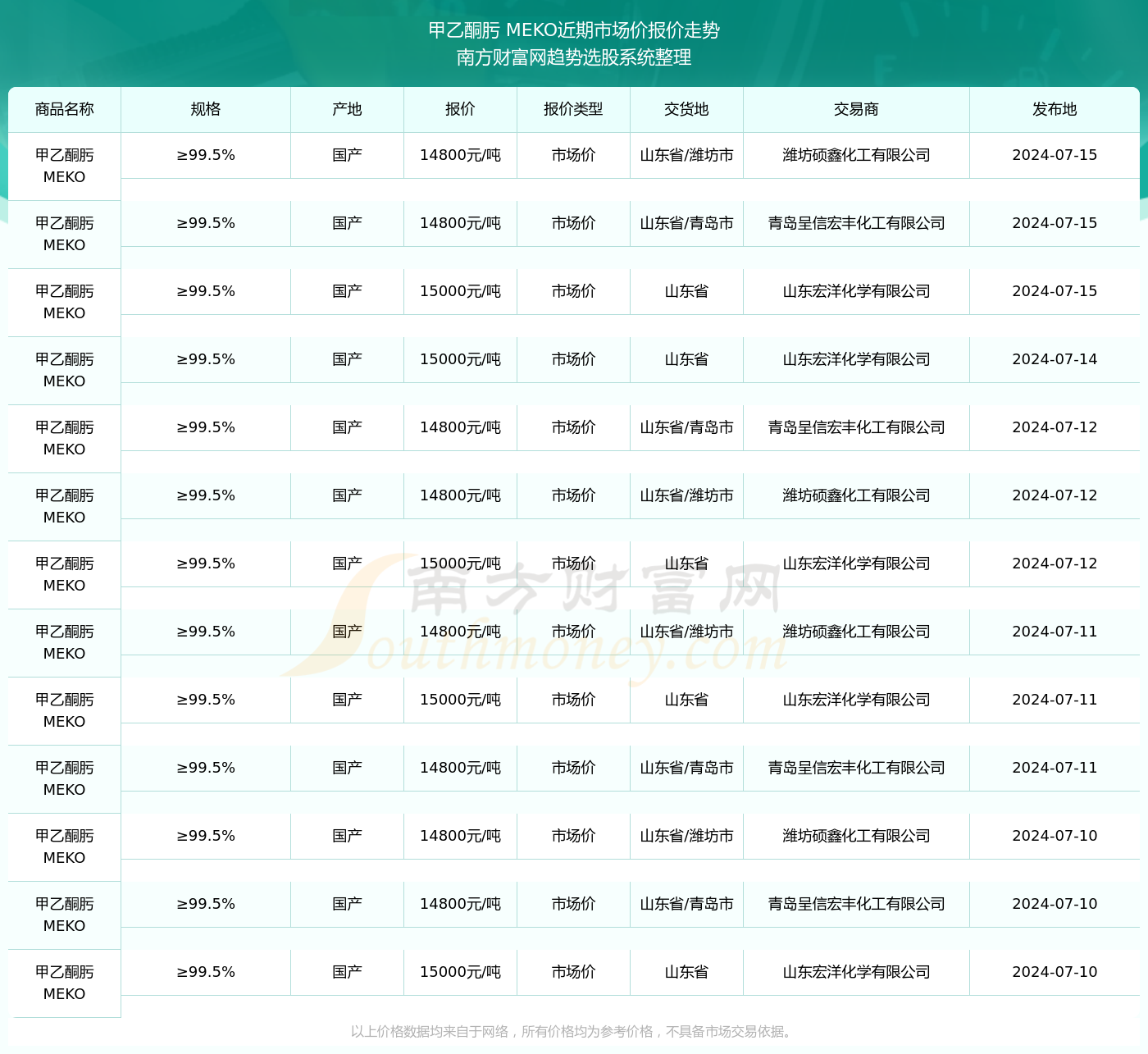
Task: Select 甲乙酮肟 MEKO name in the 2024-07-14 row
Action: point(65,370)
